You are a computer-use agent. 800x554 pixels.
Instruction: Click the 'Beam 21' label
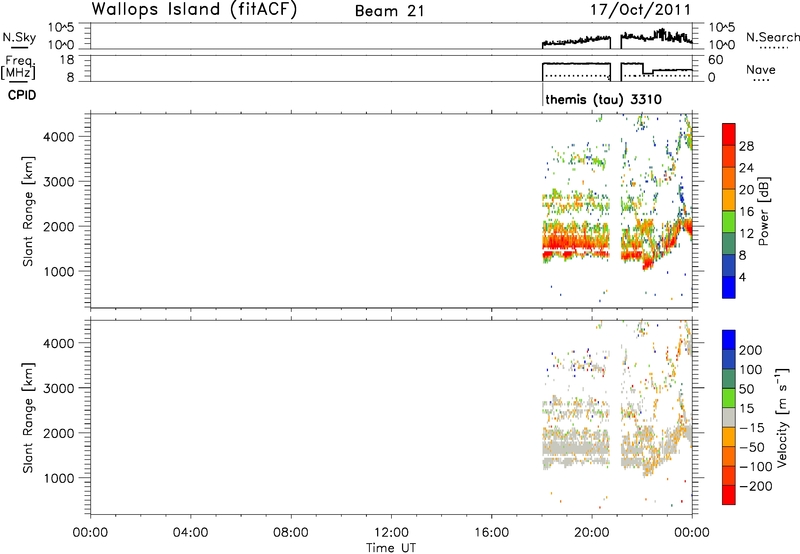pos(389,11)
